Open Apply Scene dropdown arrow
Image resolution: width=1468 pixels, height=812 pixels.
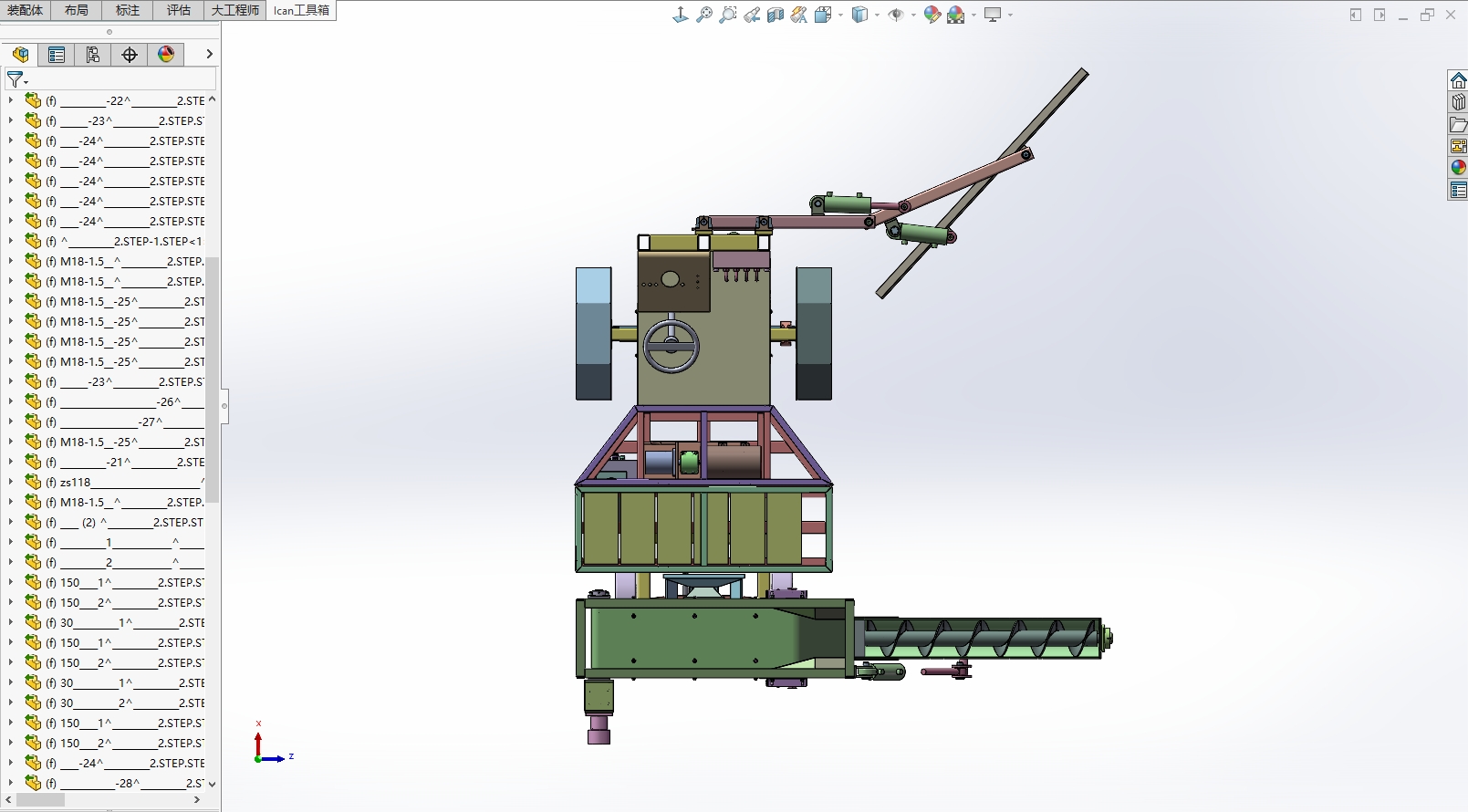coord(973,15)
